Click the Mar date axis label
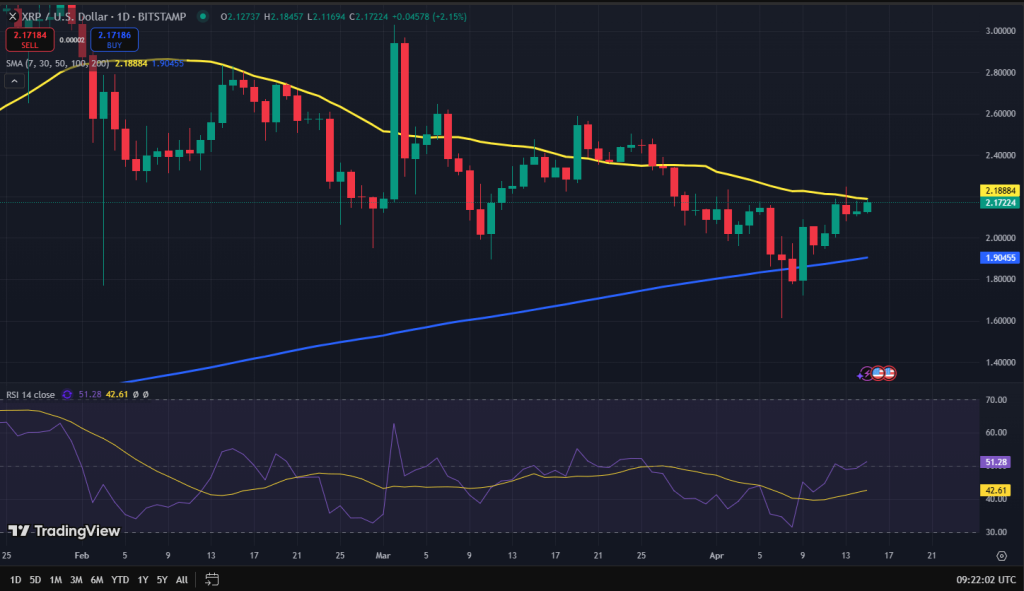The height and width of the screenshot is (591, 1024). click(x=383, y=556)
